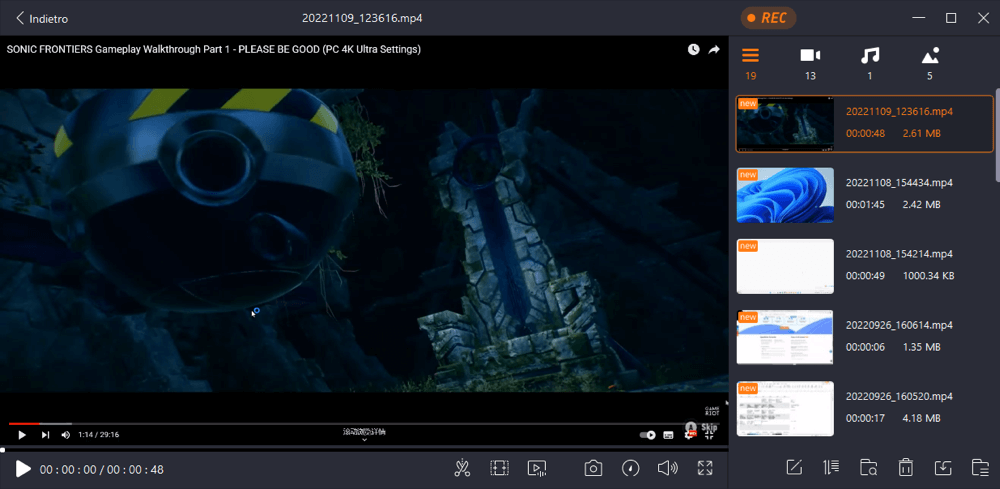Click file name 20220926_160614.mp4
Screen dimensions: 1000x489
coord(899,325)
